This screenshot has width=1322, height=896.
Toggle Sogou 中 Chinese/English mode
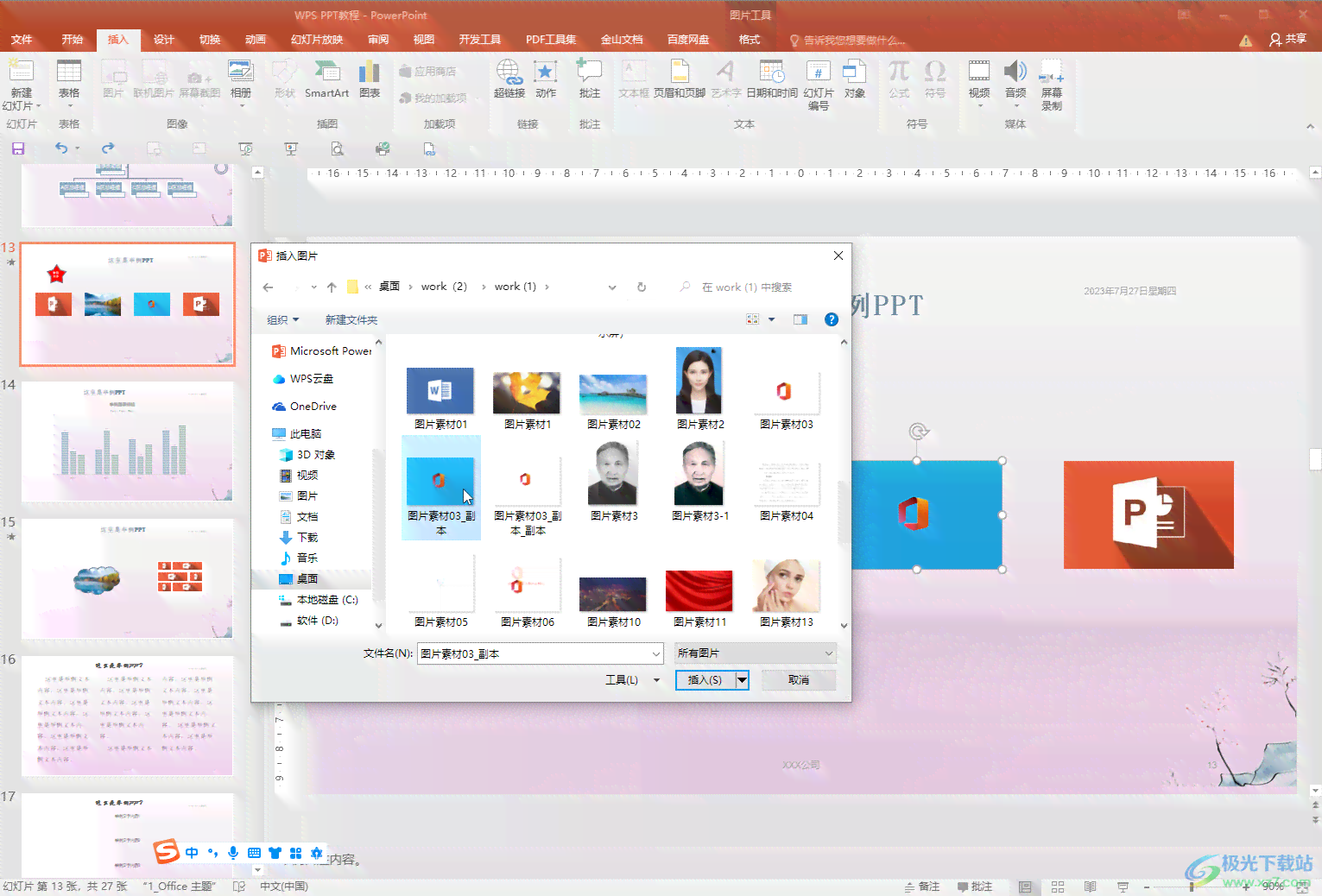(192, 853)
